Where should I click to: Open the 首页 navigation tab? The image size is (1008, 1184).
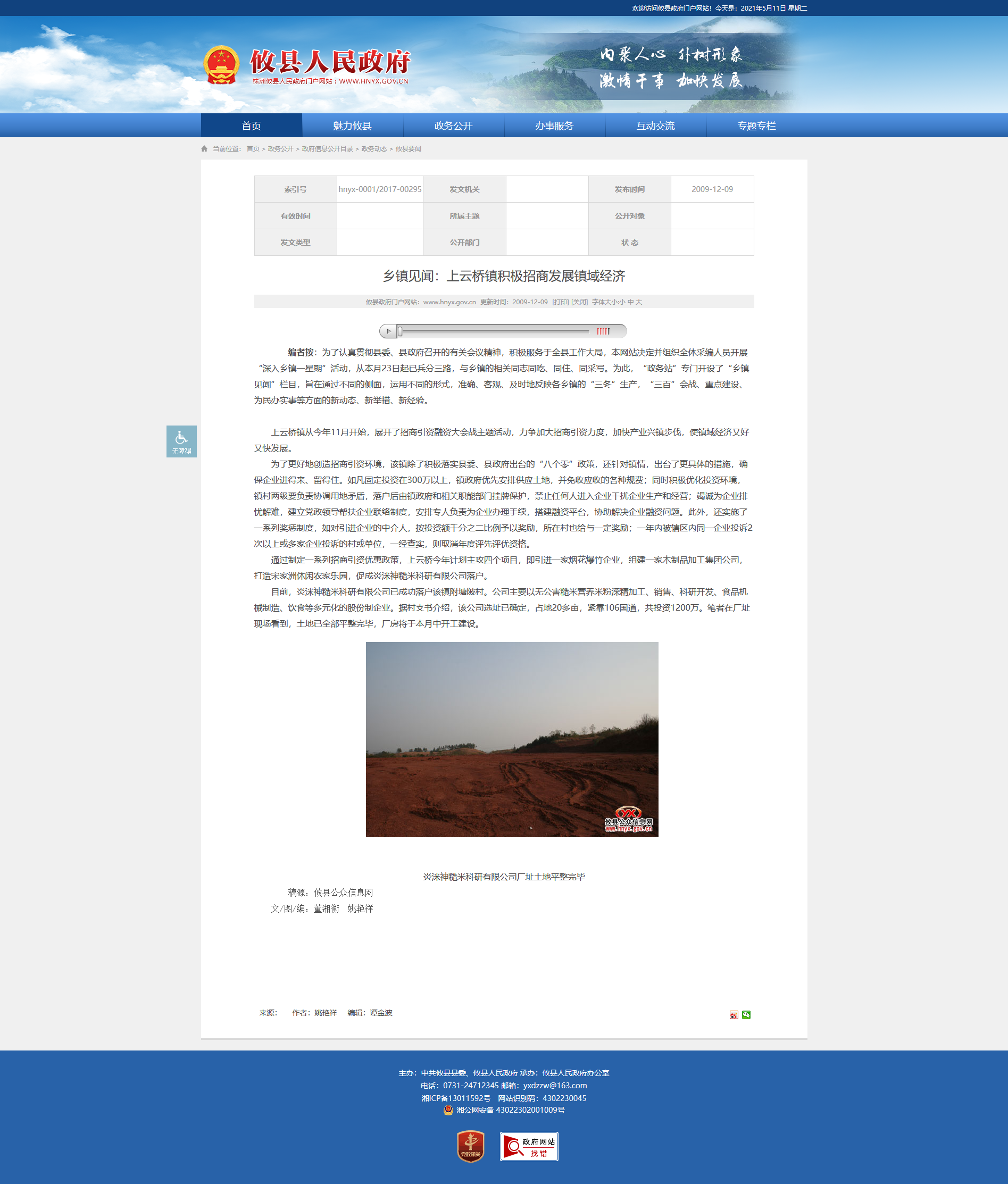[x=252, y=126]
